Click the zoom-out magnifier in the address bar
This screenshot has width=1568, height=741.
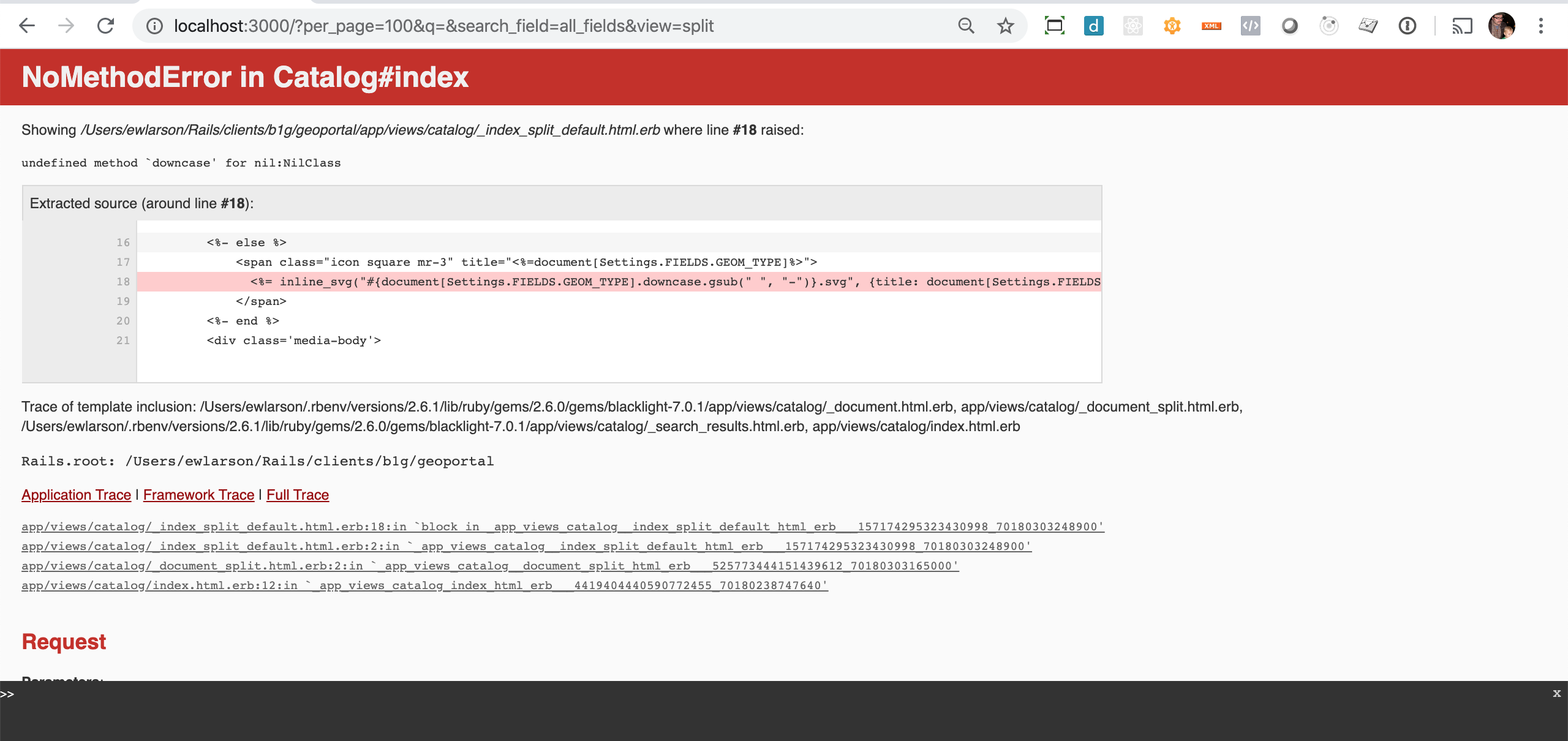point(966,26)
